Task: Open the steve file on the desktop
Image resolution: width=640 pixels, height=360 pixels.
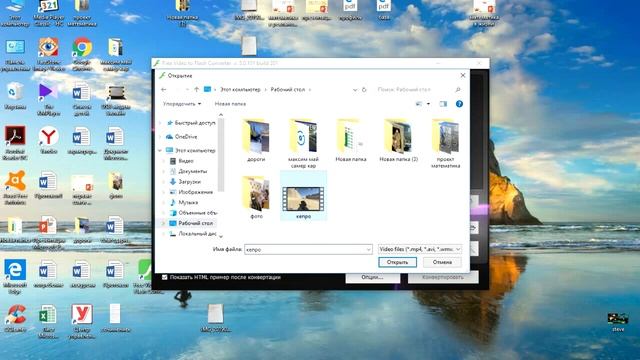Action: click(618, 322)
